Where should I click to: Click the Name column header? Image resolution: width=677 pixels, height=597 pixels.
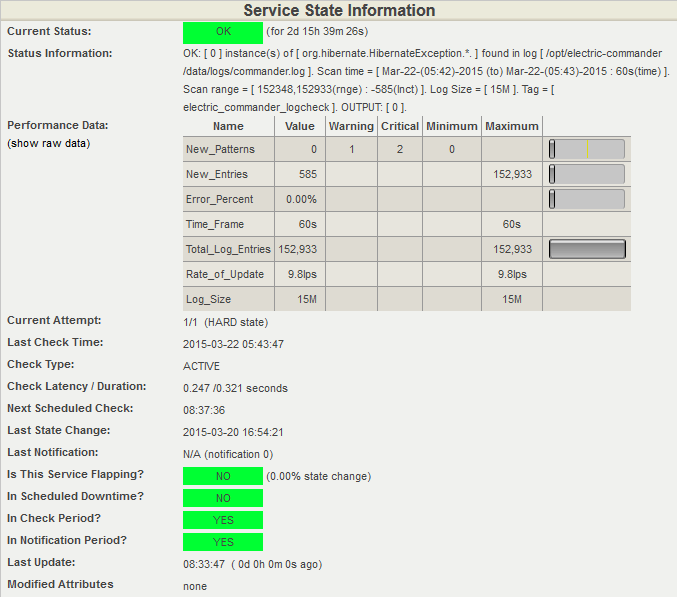228,126
